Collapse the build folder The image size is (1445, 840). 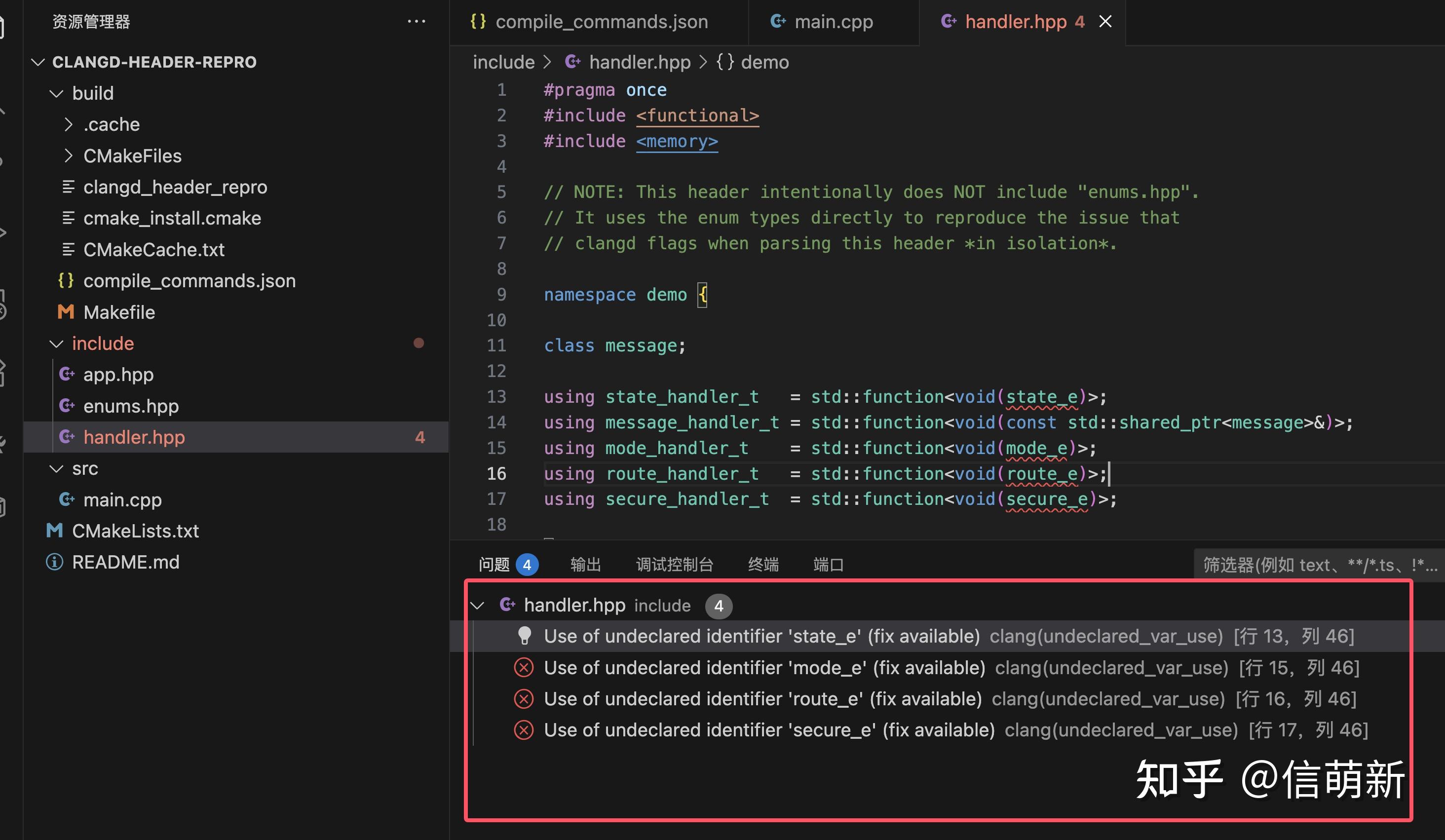pyautogui.click(x=56, y=93)
